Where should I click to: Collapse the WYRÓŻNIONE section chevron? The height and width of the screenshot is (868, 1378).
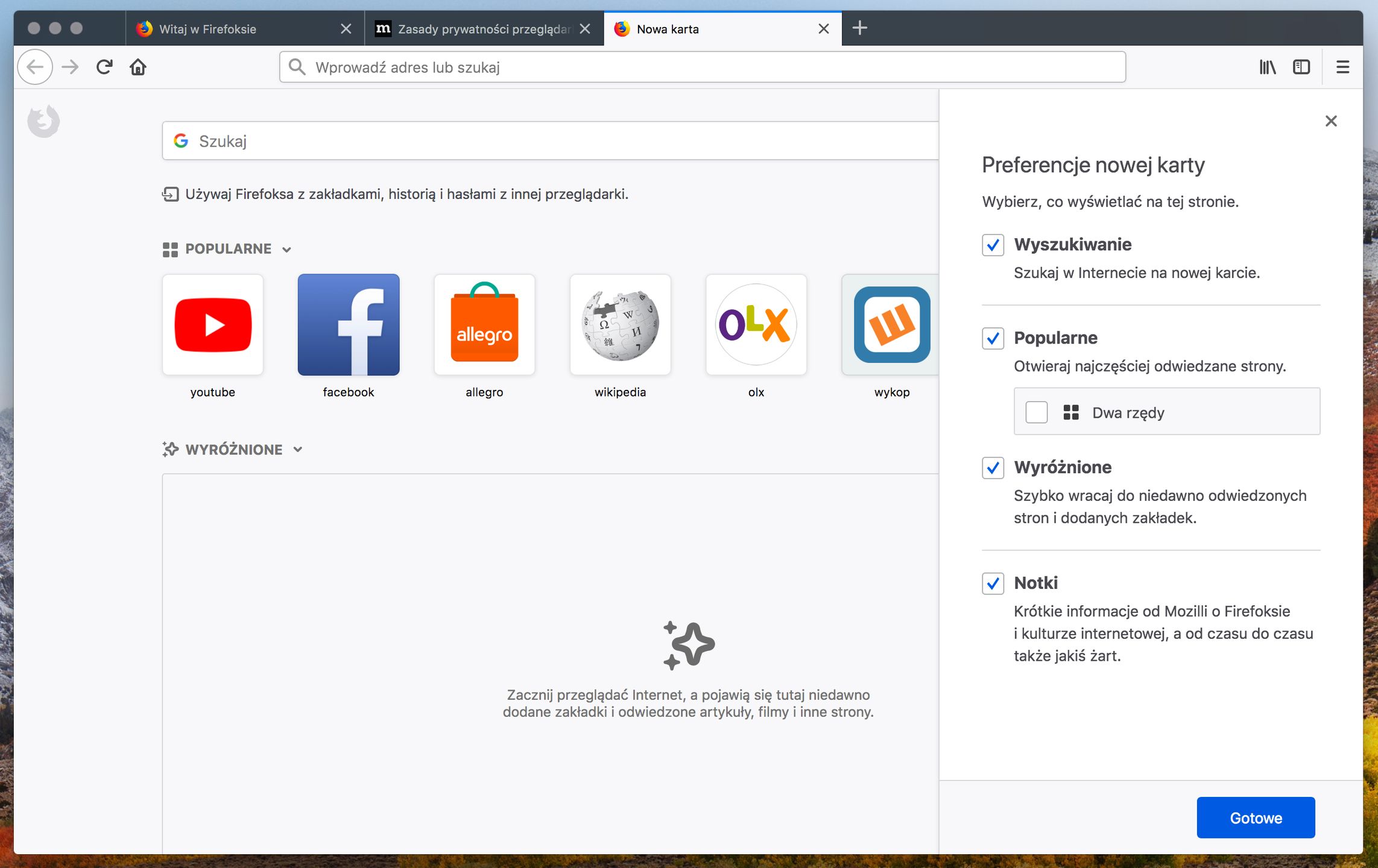coord(298,450)
